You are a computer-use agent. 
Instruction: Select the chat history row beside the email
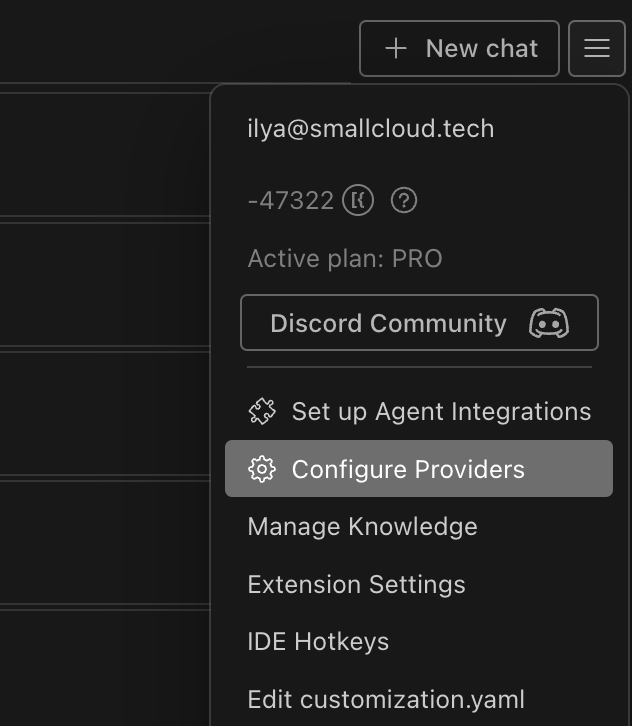point(105,154)
